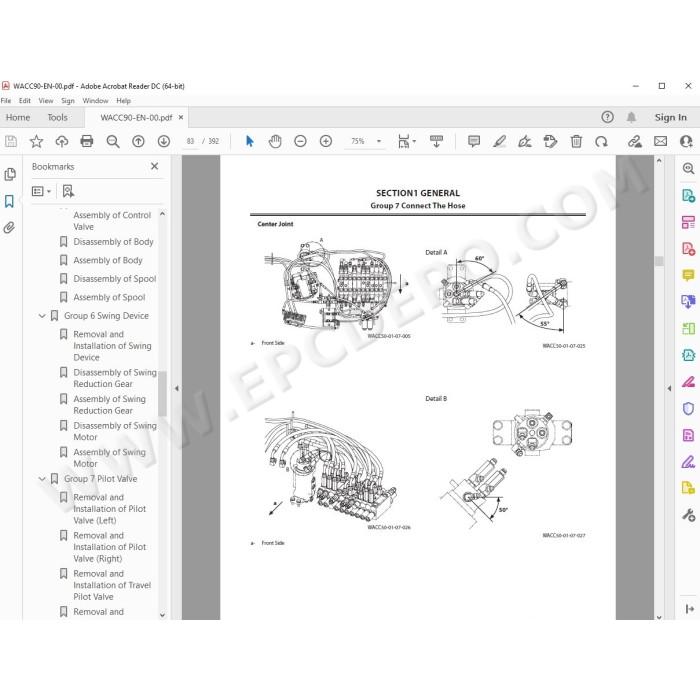Collapse Group 7 Pilot Valve
Screen dimensions: 700x700
pyautogui.click(x=42, y=479)
